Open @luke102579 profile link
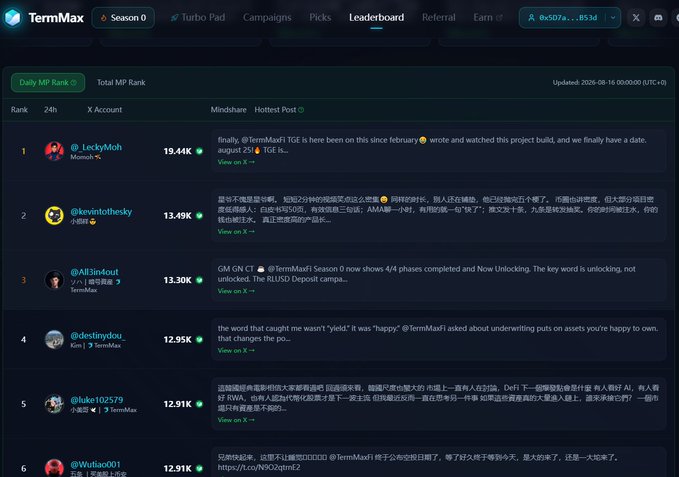The image size is (679, 477). point(97,400)
